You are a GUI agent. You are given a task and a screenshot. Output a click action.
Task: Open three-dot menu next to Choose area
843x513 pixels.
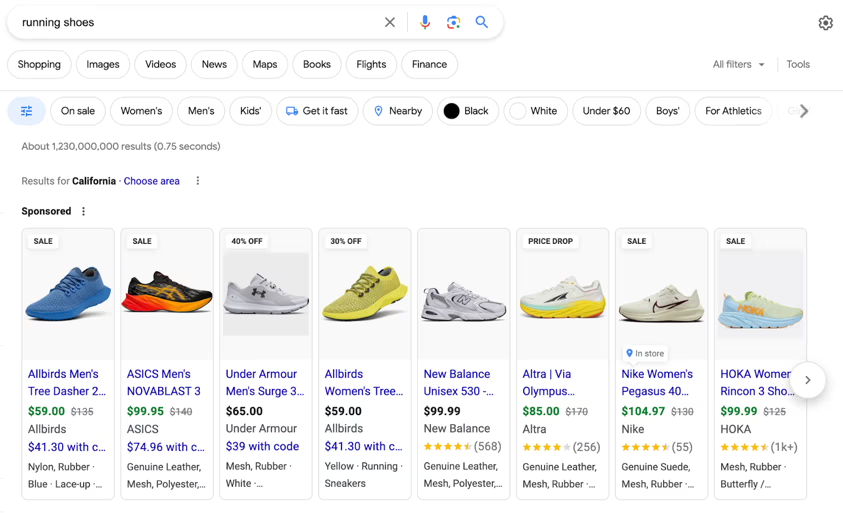pos(198,181)
